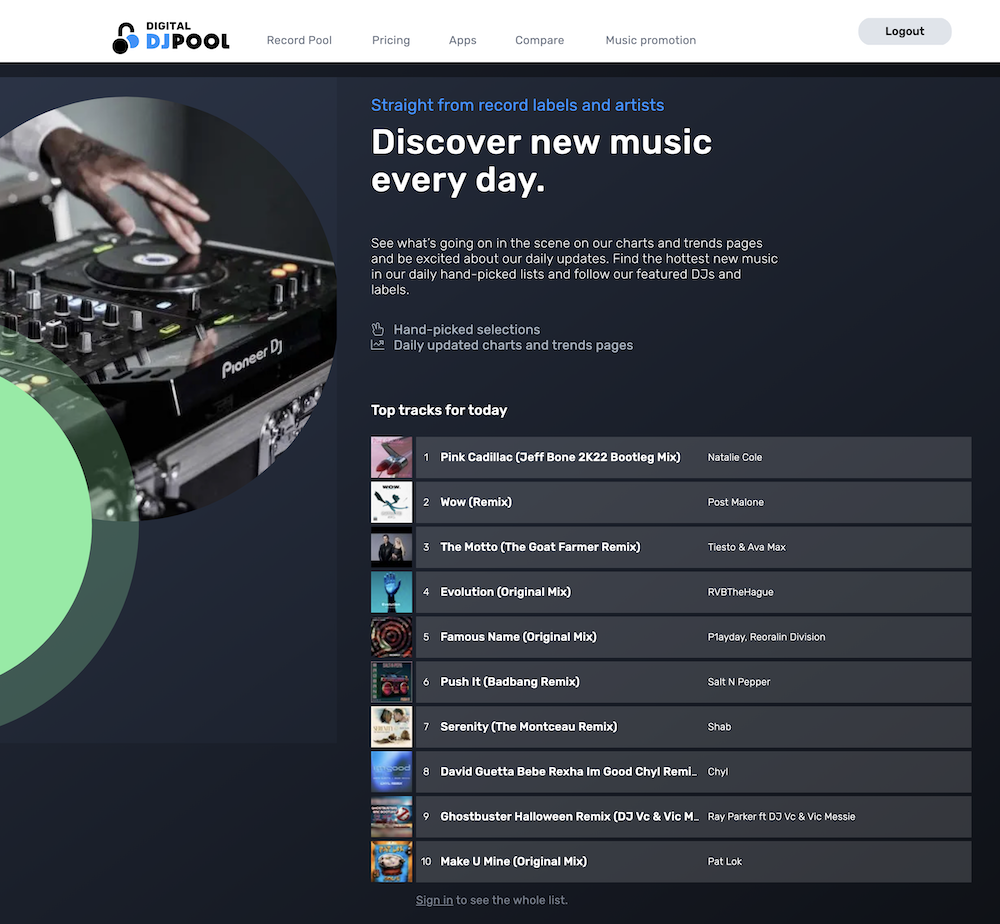This screenshot has height=924, width=1000.
Task: Open the Record Pool menu item
Action: pyautogui.click(x=299, y=40)
